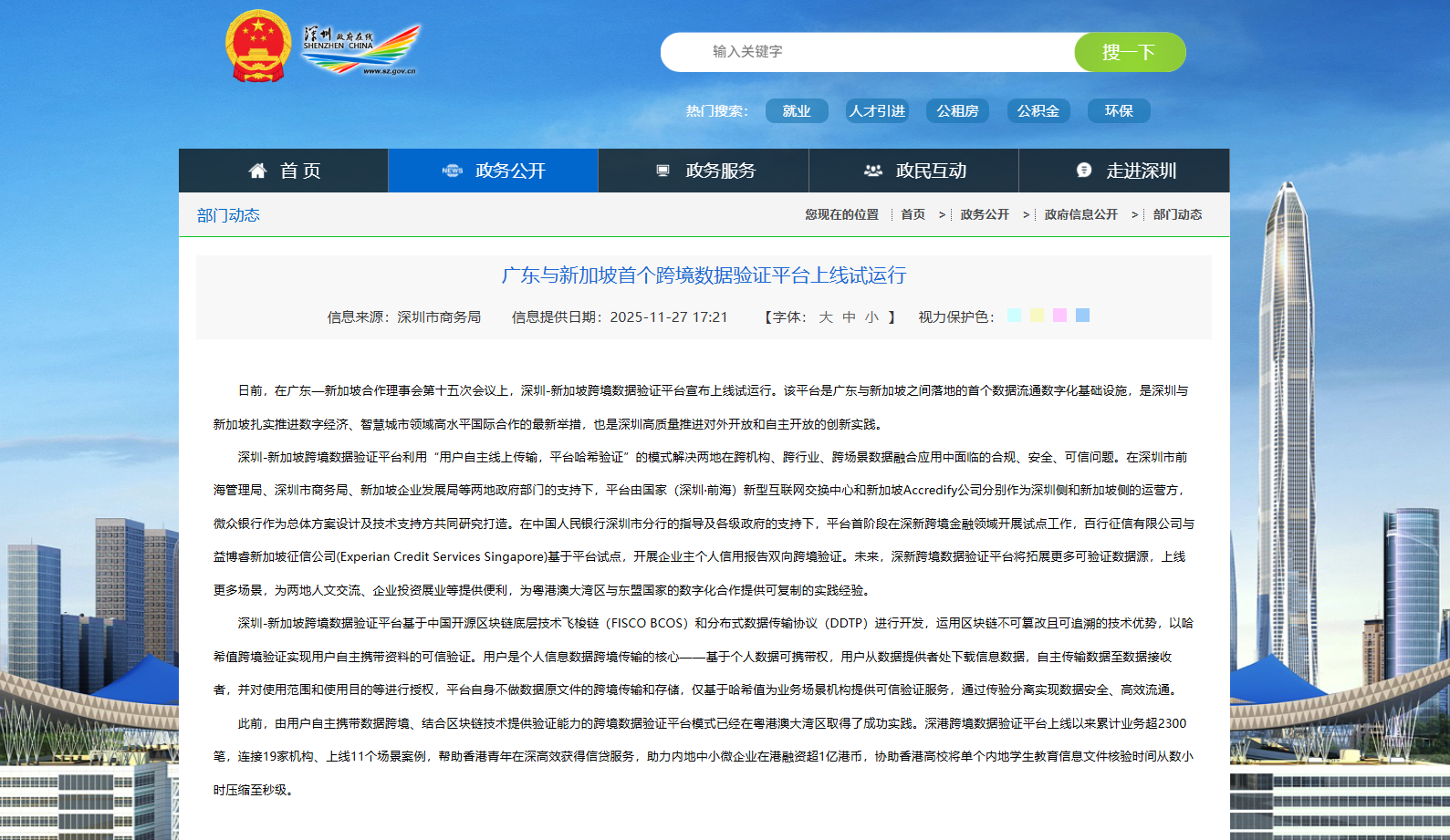Click the national emblem logo
Viewport: 1450px width, 840px height.
pyautogui.click(x=258, y=47)
